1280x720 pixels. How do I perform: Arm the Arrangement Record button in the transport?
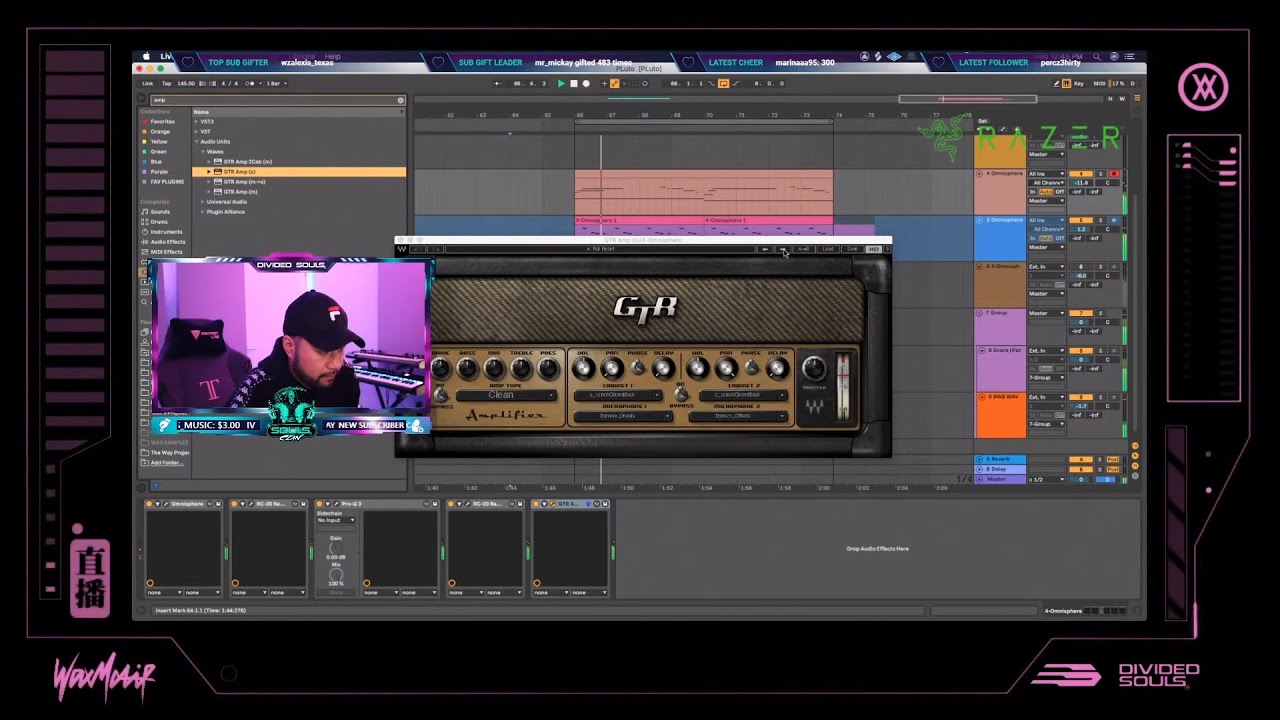[x=586, y=83]
